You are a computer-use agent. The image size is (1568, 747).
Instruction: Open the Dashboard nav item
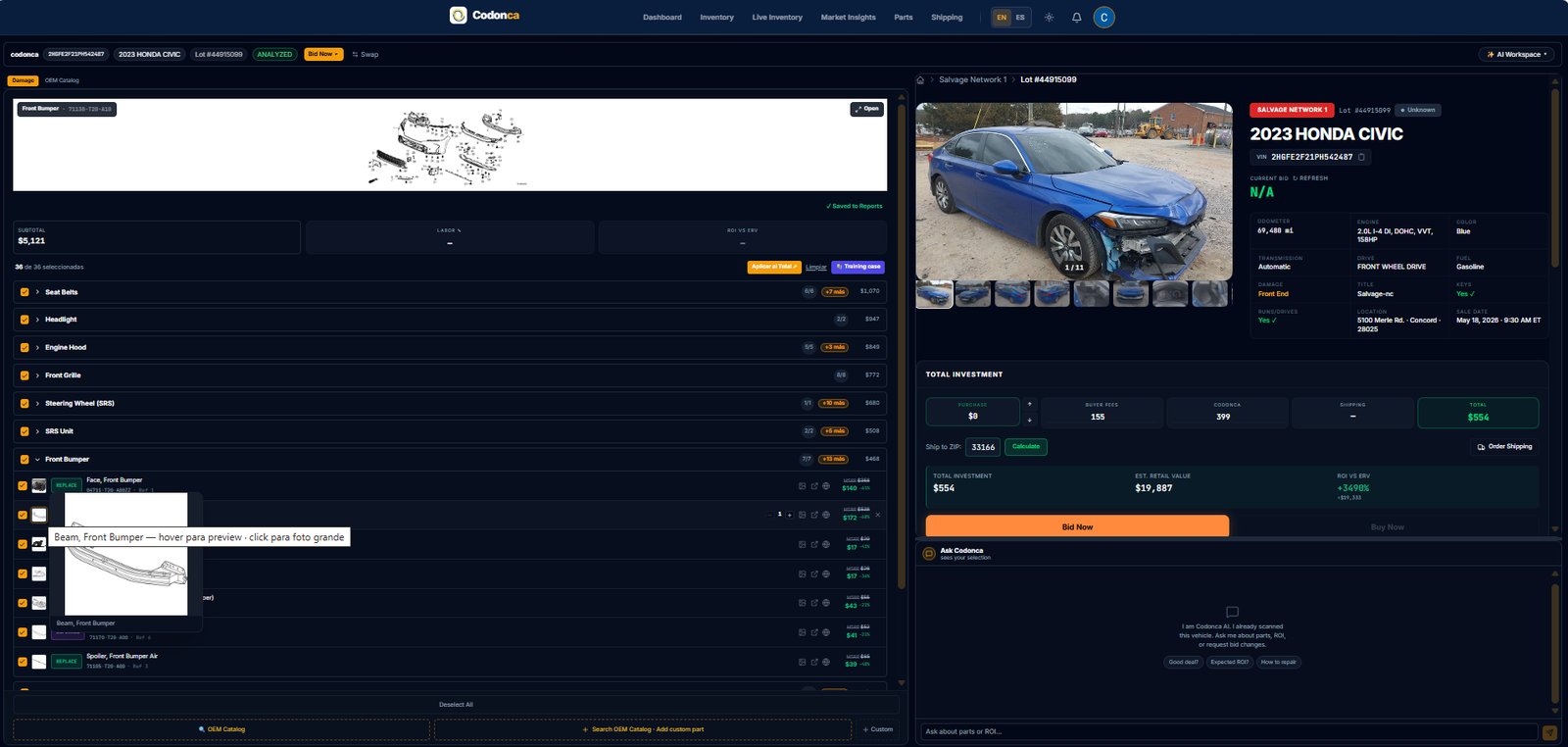[662, 18]
